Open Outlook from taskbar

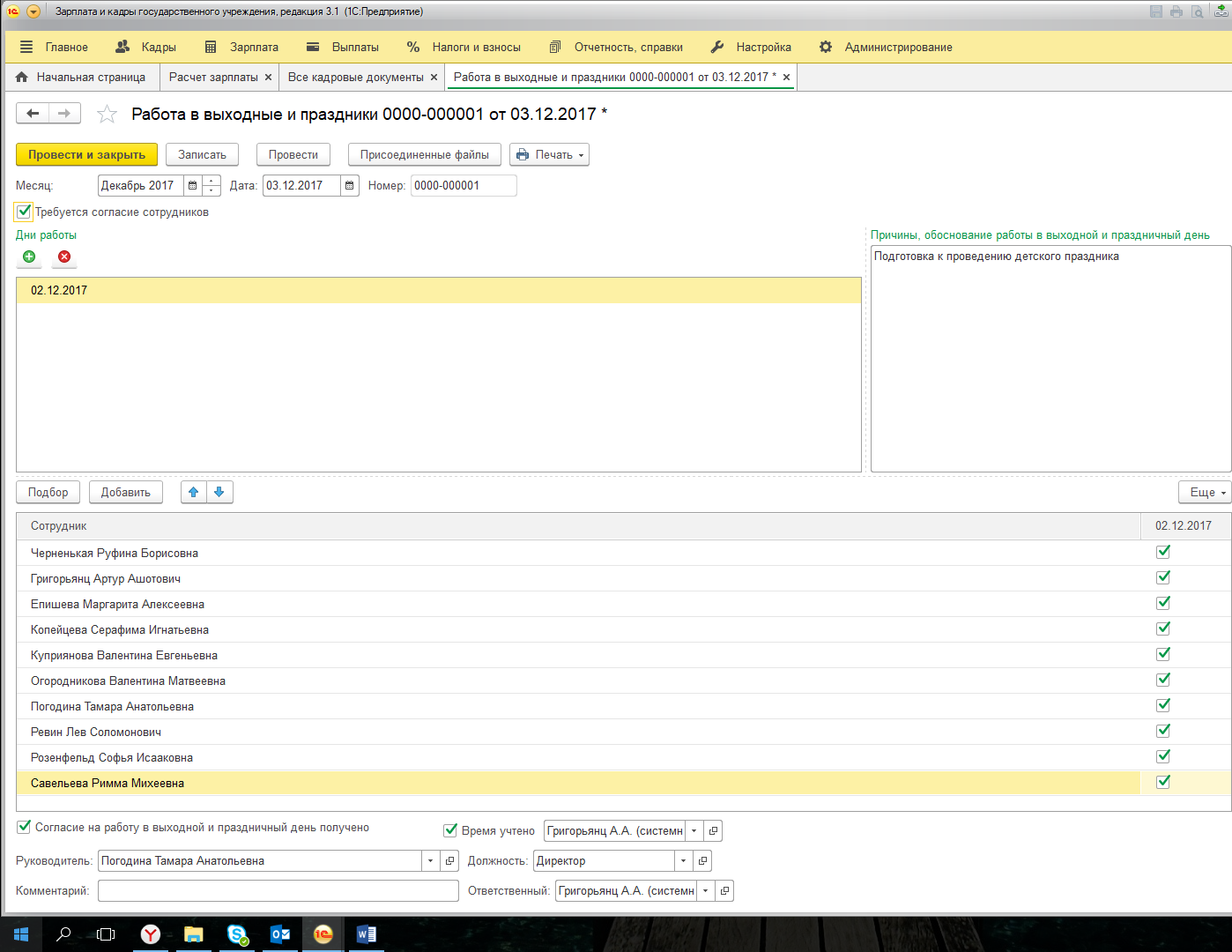280,934
